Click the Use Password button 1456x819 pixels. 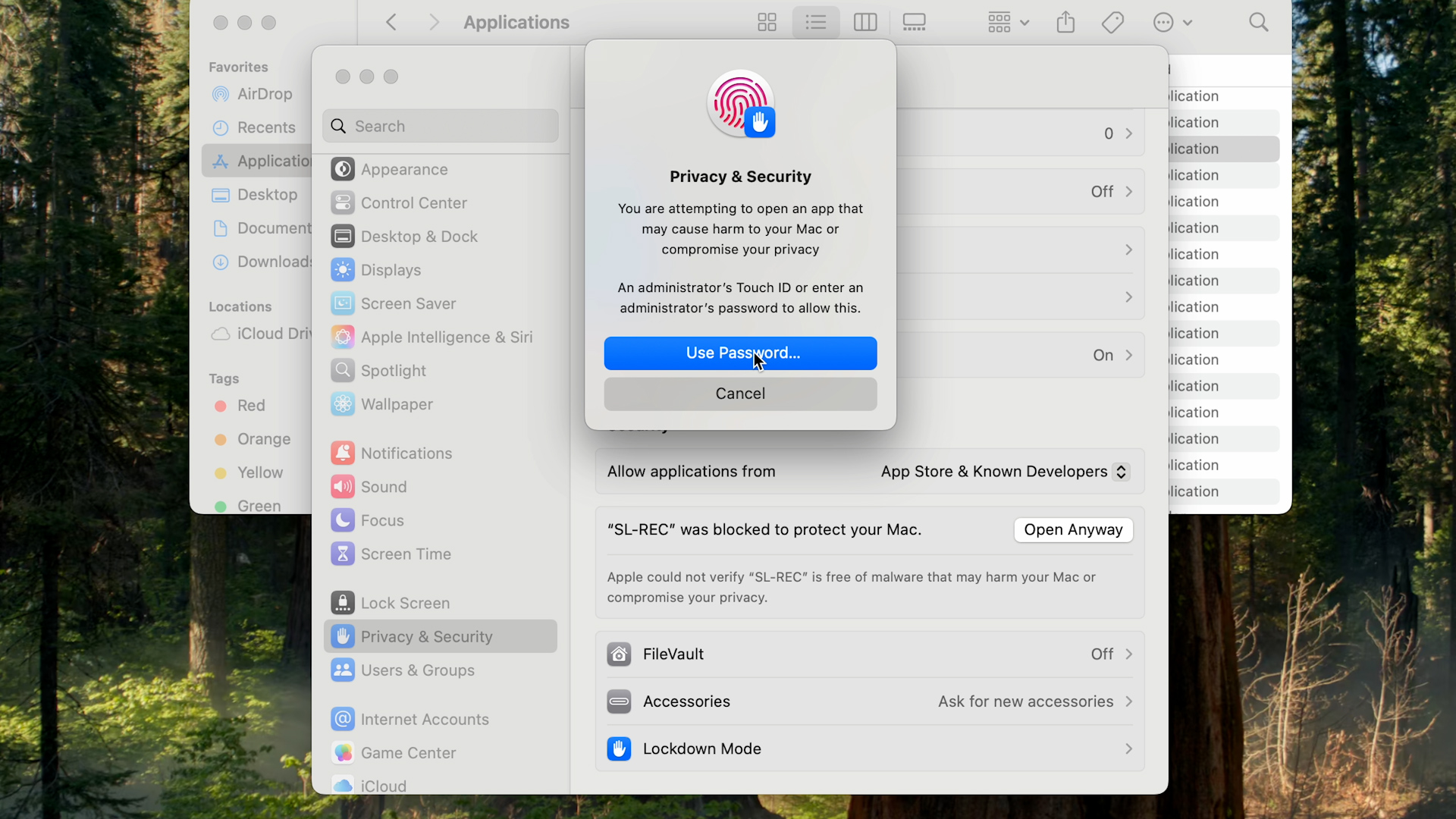[740, 353]
